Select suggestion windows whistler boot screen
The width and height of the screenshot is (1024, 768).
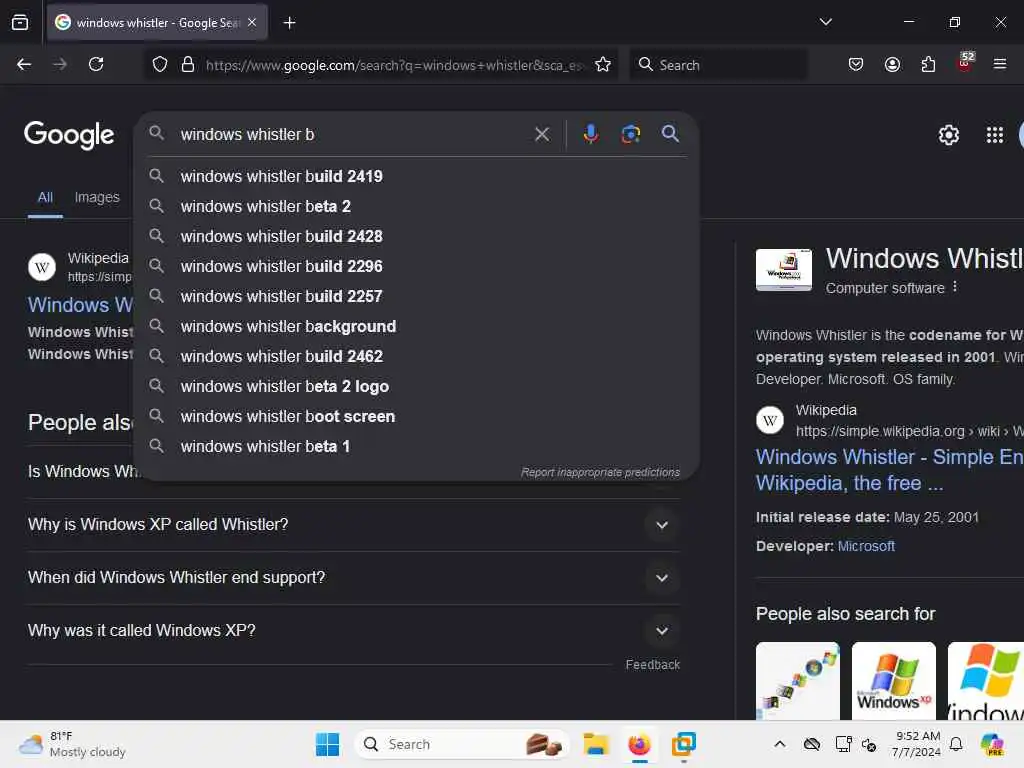point(417,416)
